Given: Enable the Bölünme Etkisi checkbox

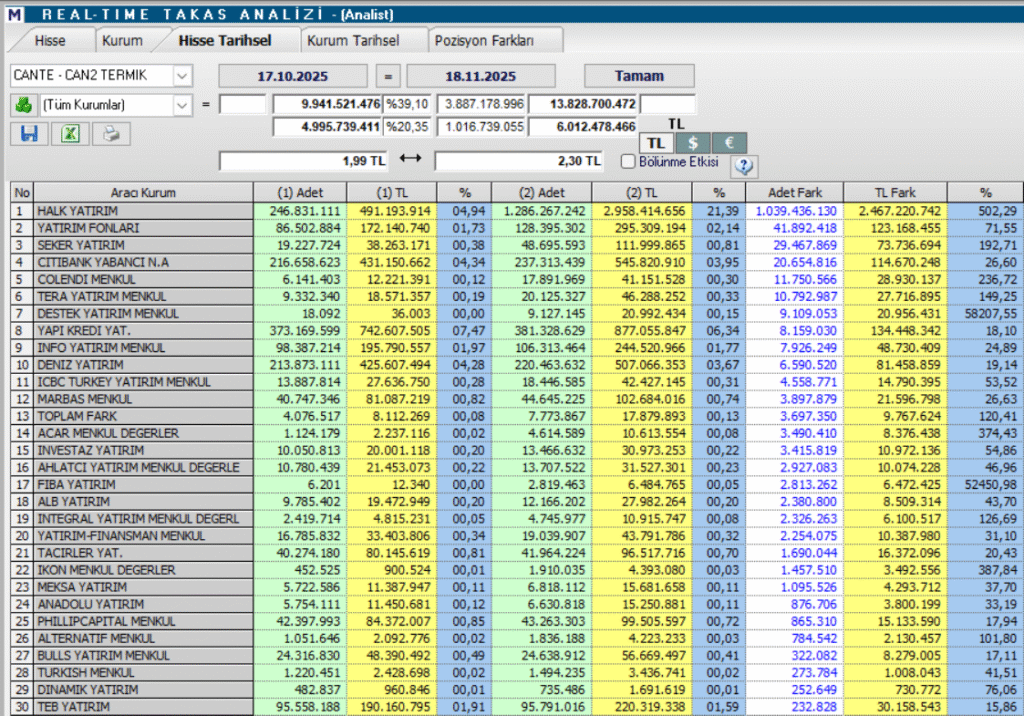Looking at the screenshot, I should pyautogui.click(x=628, y=161).
